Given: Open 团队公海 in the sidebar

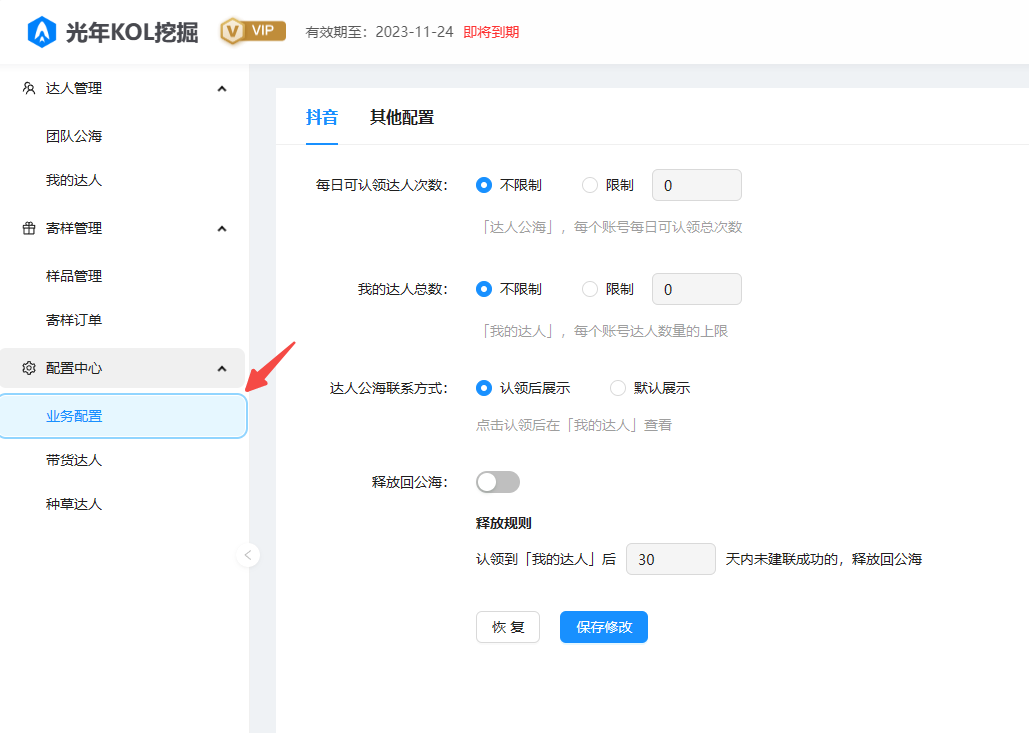Looking at the screenshot, I should click(74, 136).
